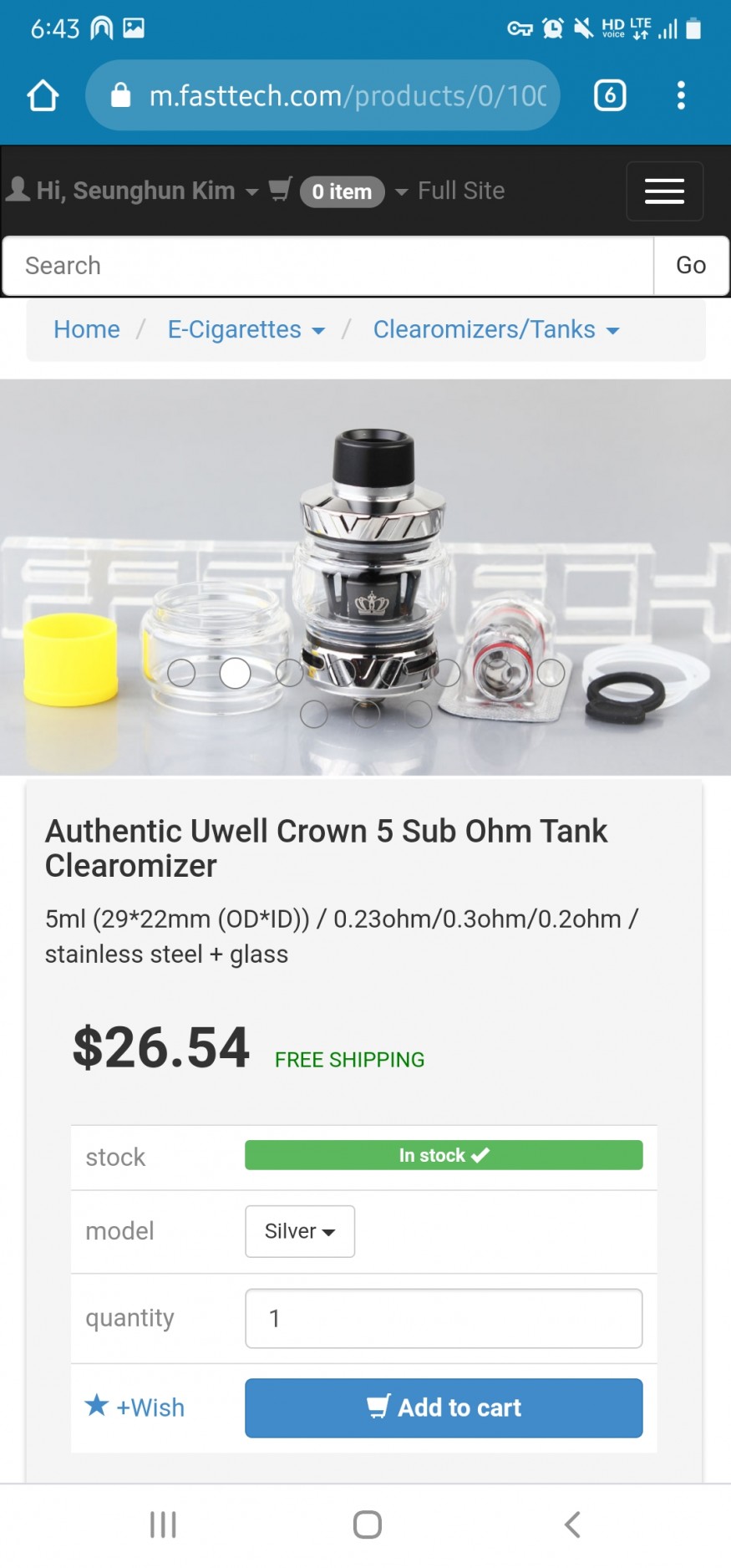This screenshot has height=1568, width=731.
Task: Tap the padlock site security icon
Action: click(x=121, y=95)
